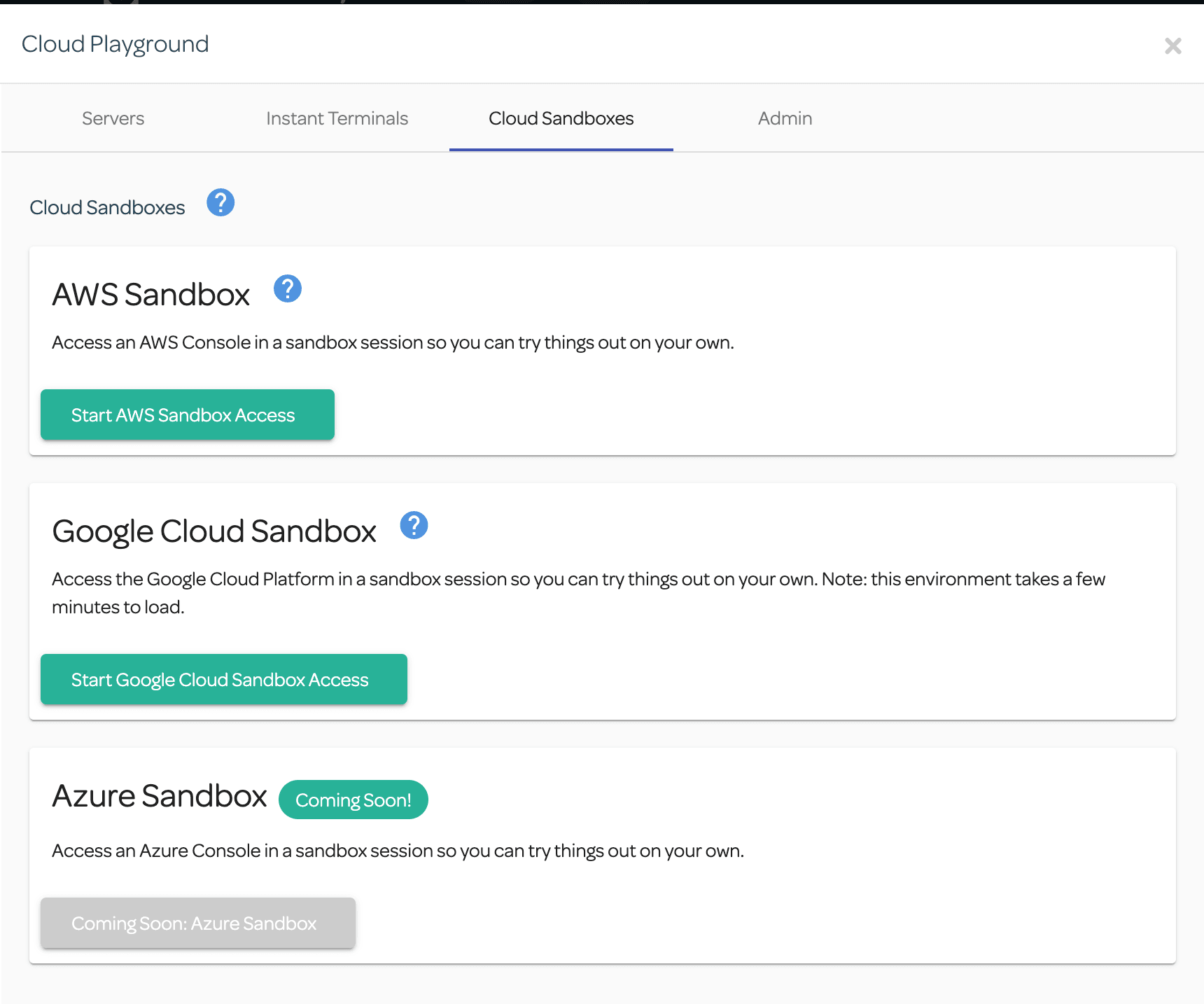Select the Cloud Sandboxes tab

pyautogui.click(x=561, y=118)
